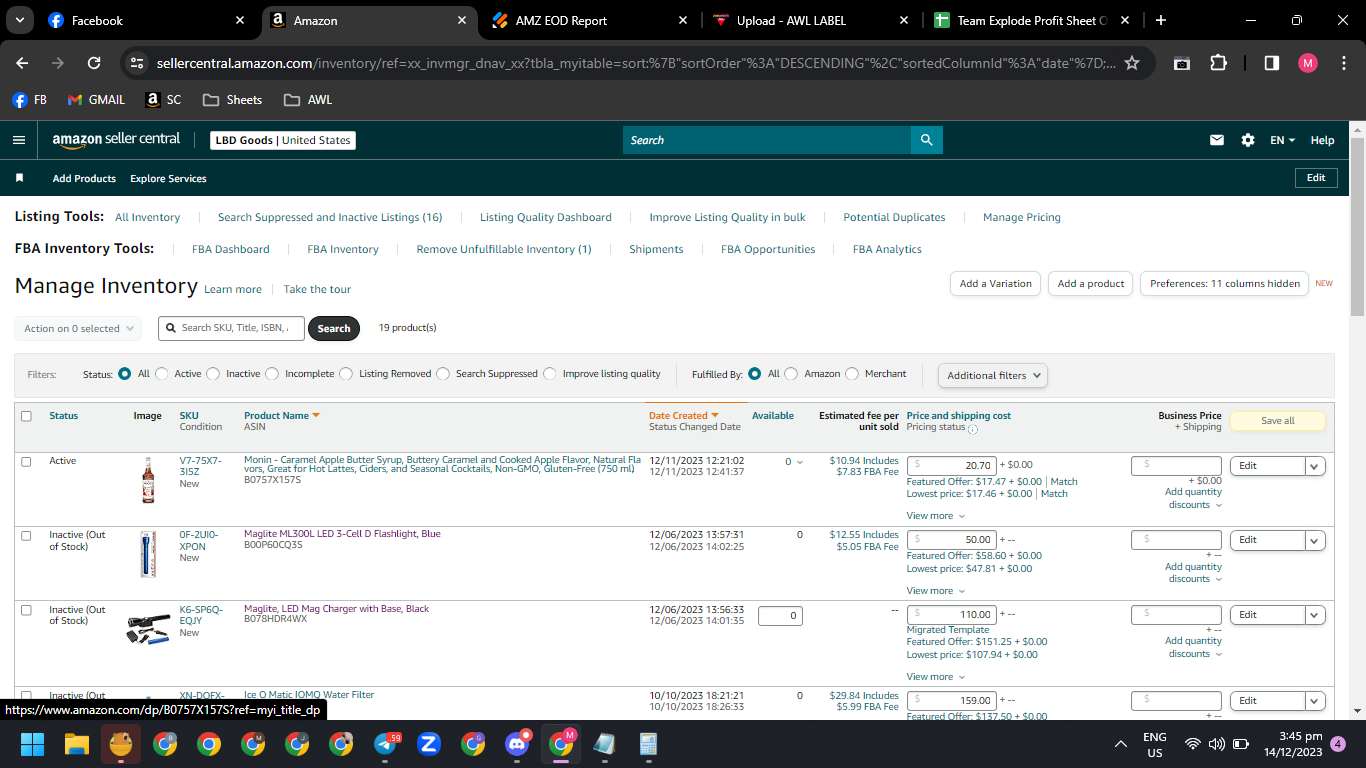This screenshot has width=1366, height=768.
Task: Open the Action on 0 selected dropdown
Action: [78, 328]
